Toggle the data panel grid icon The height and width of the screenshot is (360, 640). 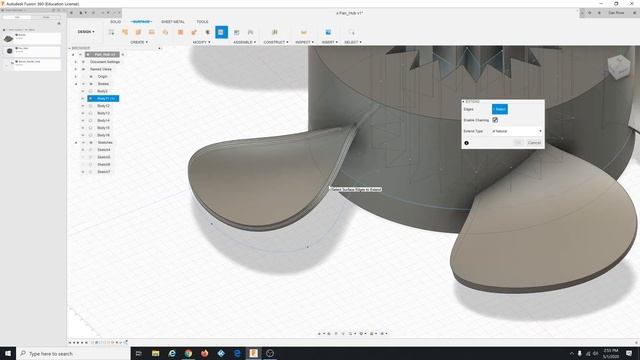pos(71,13)
